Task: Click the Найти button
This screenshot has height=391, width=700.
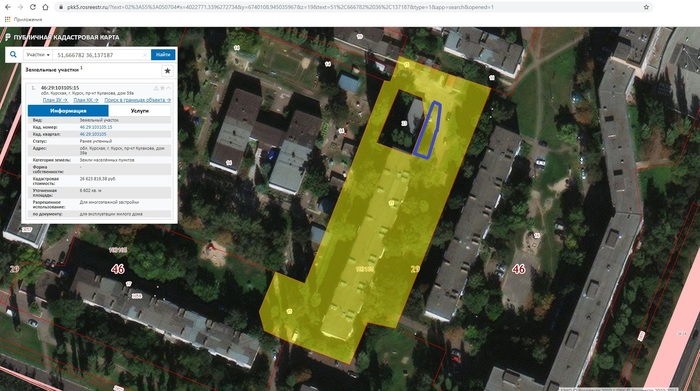Action: point(163,54)
